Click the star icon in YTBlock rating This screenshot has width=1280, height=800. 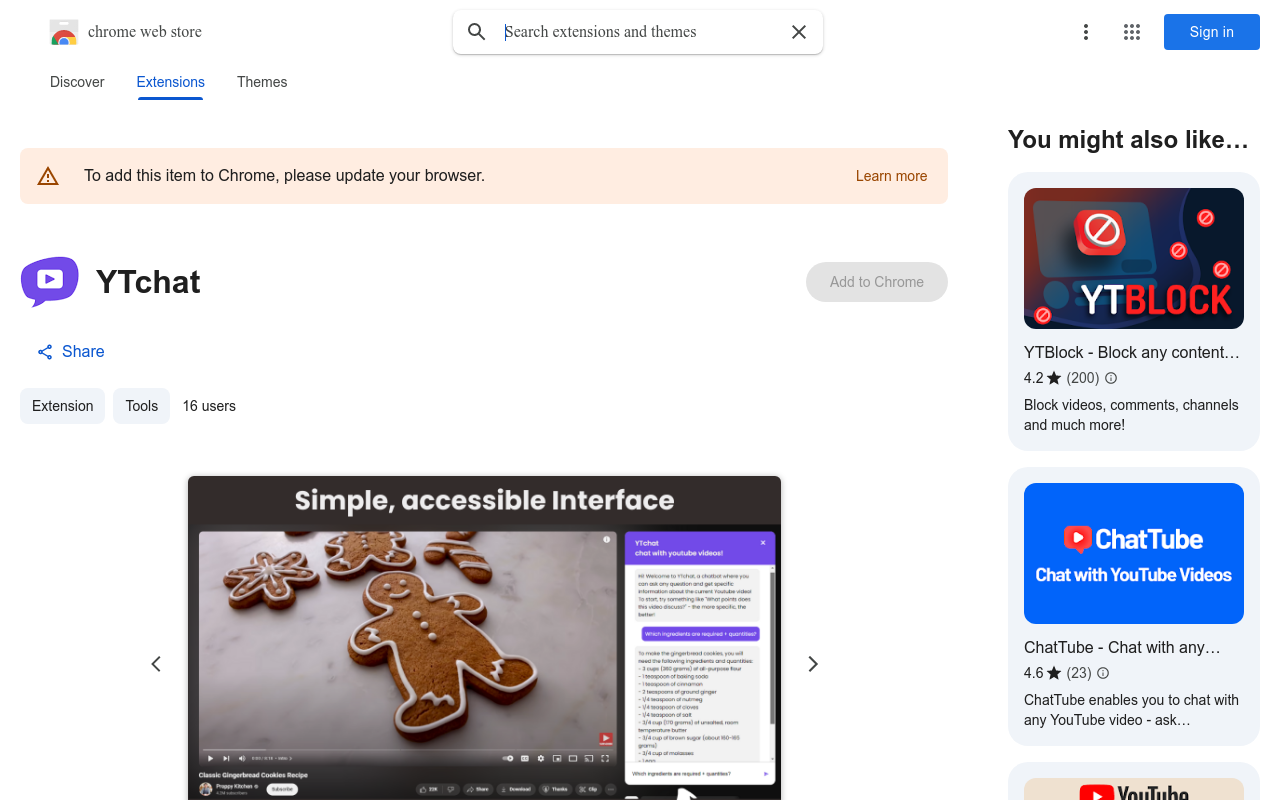pos(1054,378)
